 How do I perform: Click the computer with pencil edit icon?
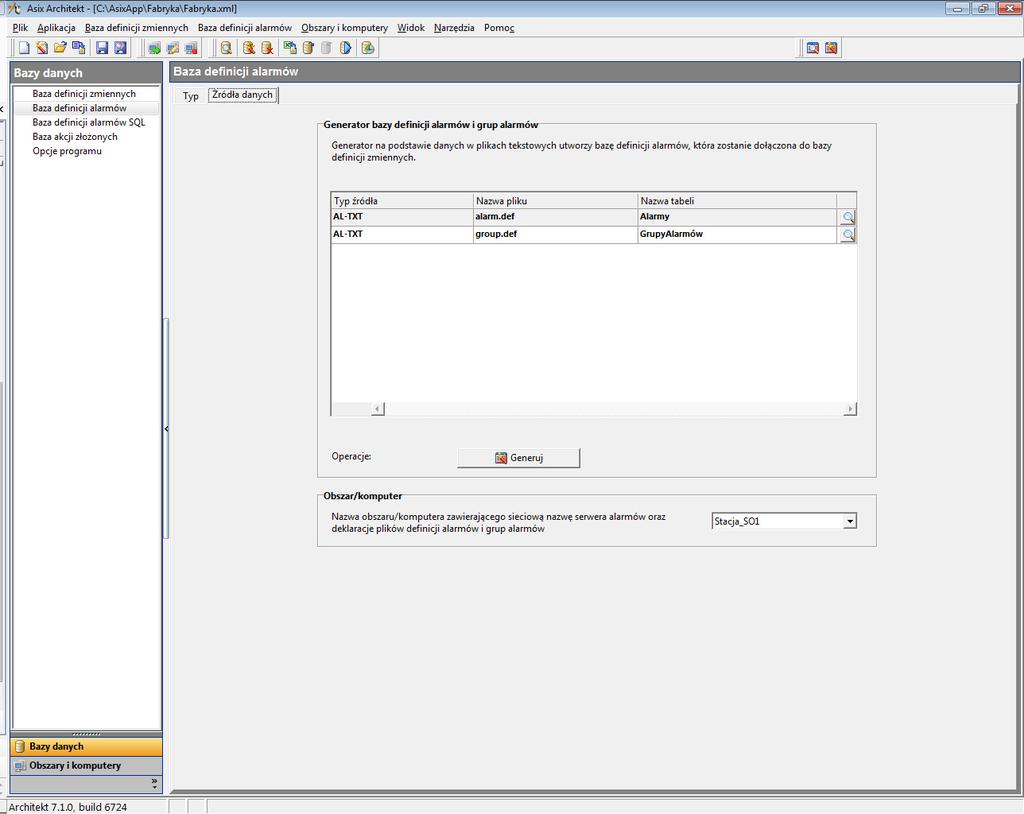172,48
